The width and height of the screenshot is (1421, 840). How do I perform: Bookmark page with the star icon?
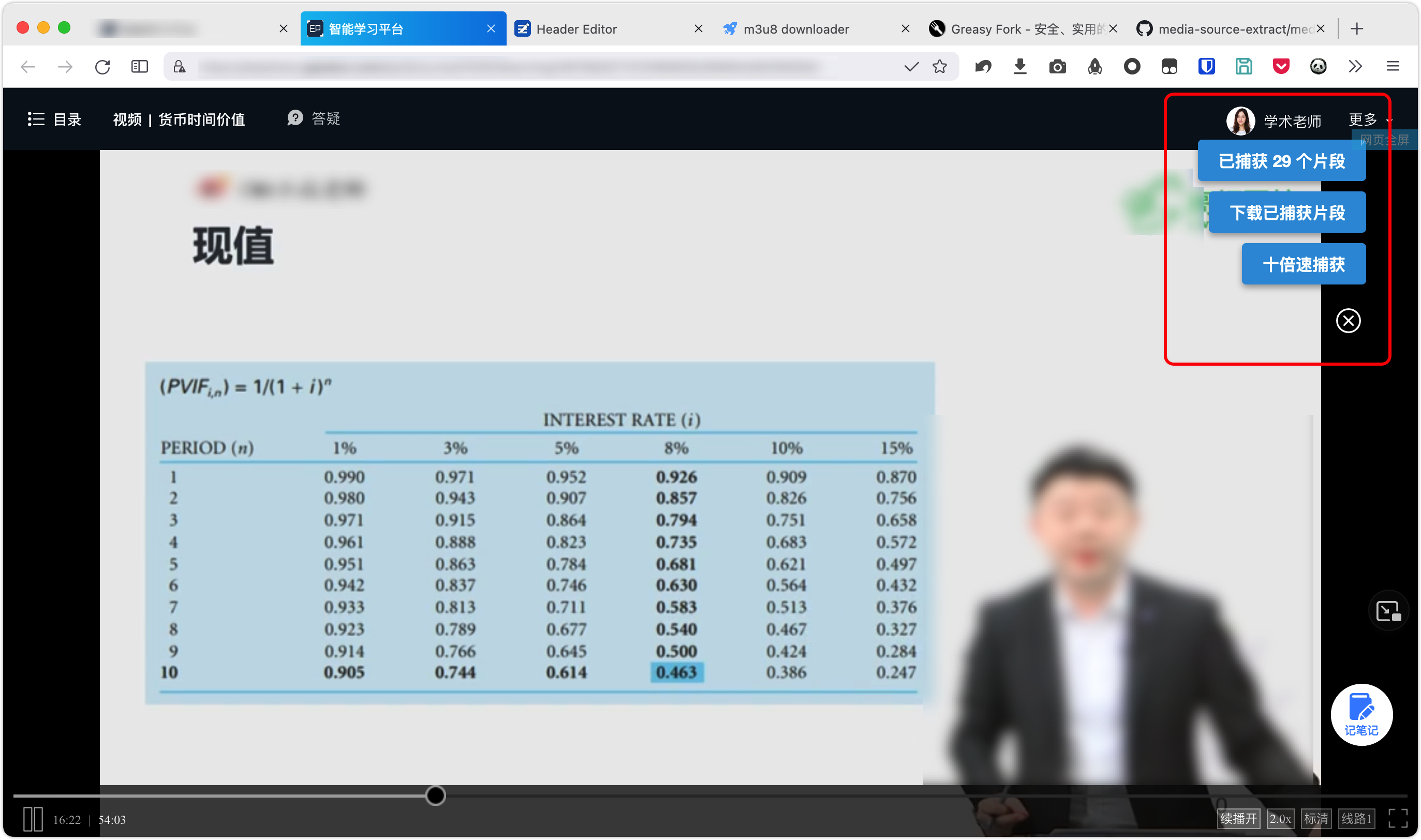(940, 67)
